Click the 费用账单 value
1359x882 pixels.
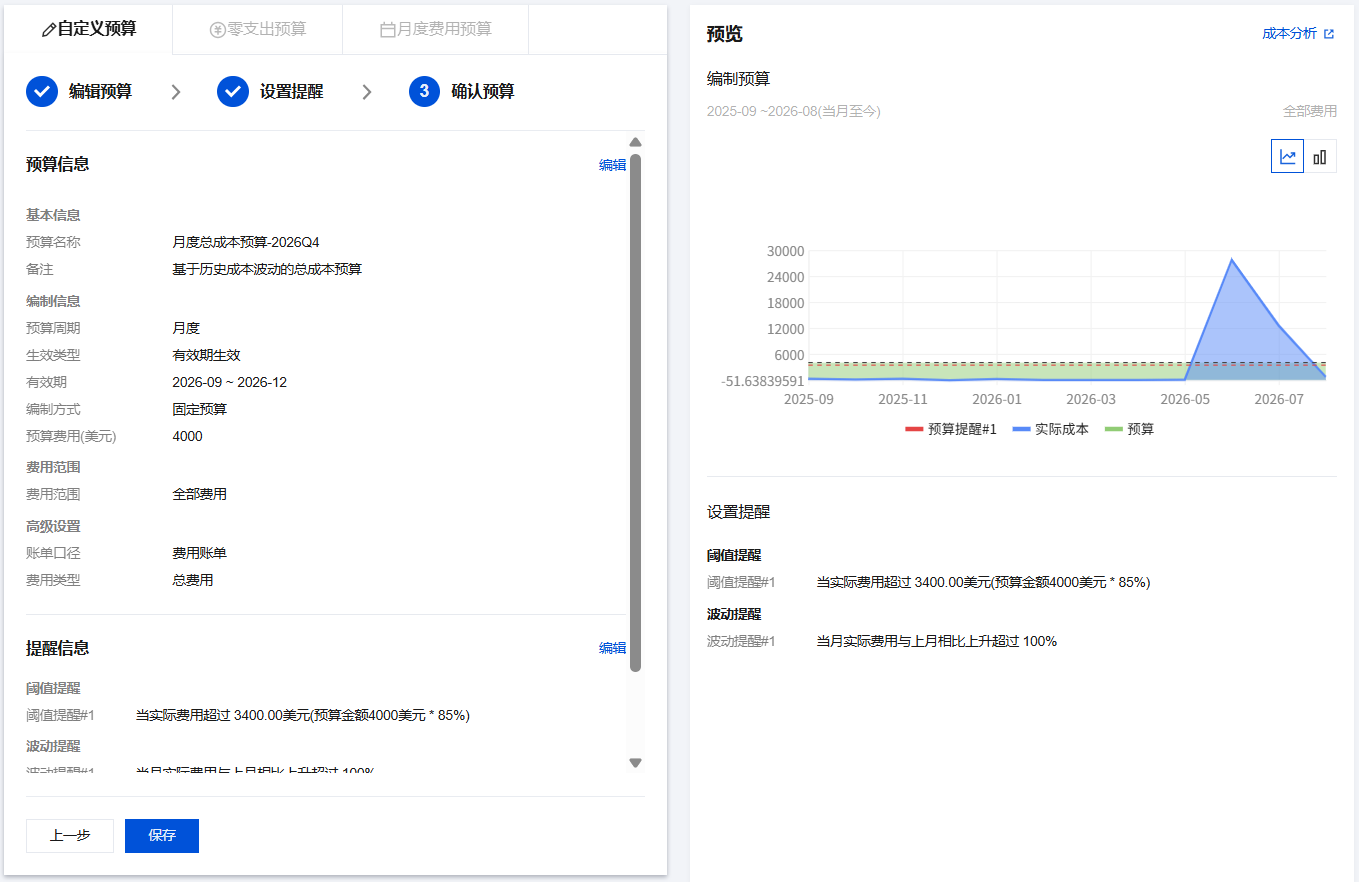[x=199, y=553]
